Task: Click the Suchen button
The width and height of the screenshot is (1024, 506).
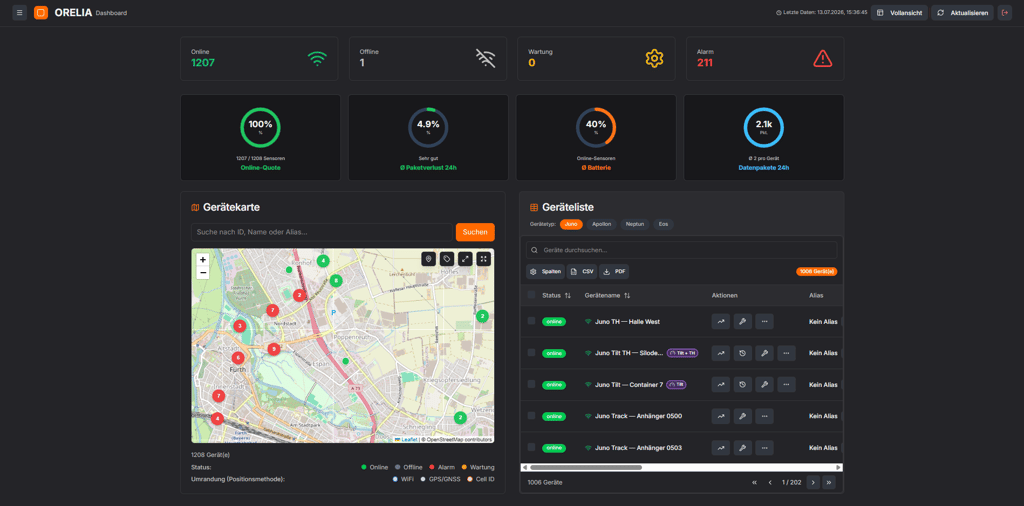Action: [475, 232]
